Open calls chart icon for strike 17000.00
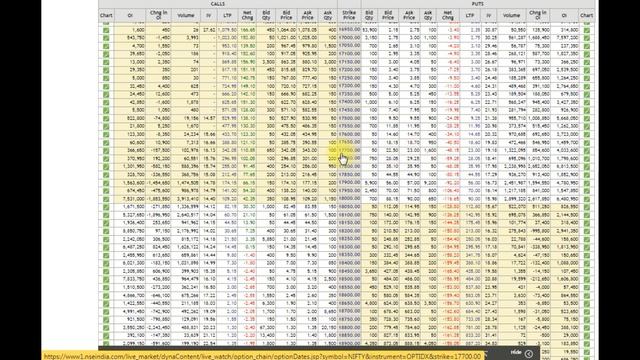Screen dimensions: 640x360 106,38
